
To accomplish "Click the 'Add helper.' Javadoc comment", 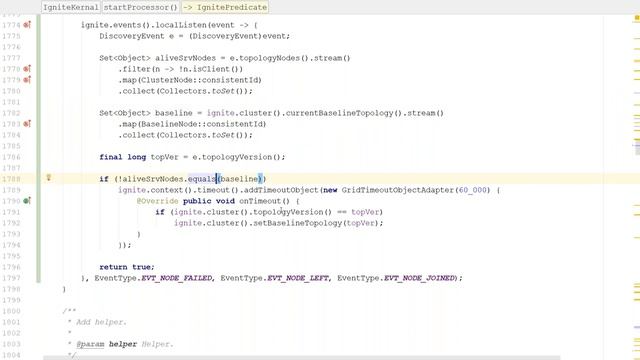I will click(x=101, y=322).
